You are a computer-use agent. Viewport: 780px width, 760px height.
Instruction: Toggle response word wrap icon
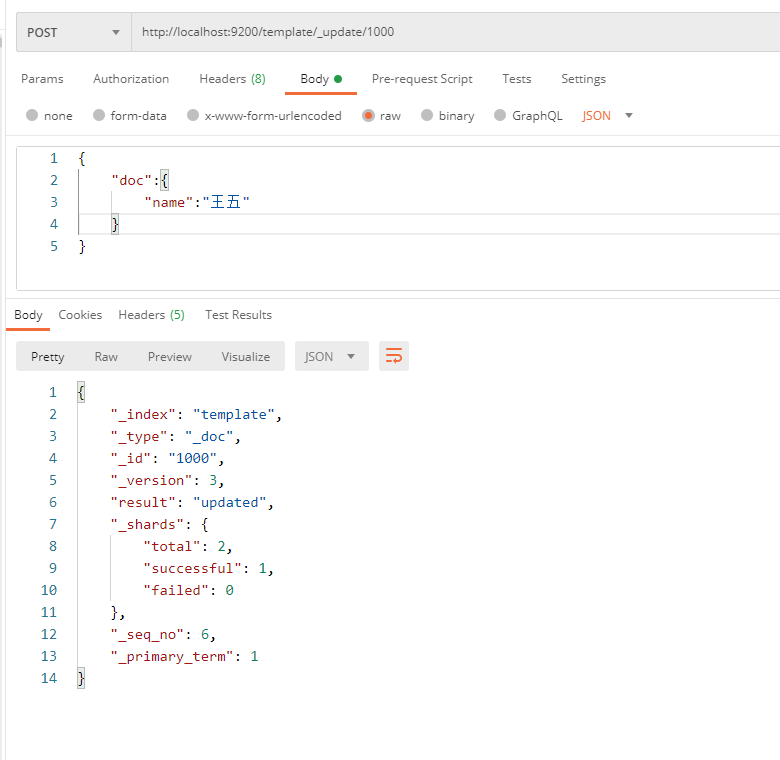coord(393,356)
